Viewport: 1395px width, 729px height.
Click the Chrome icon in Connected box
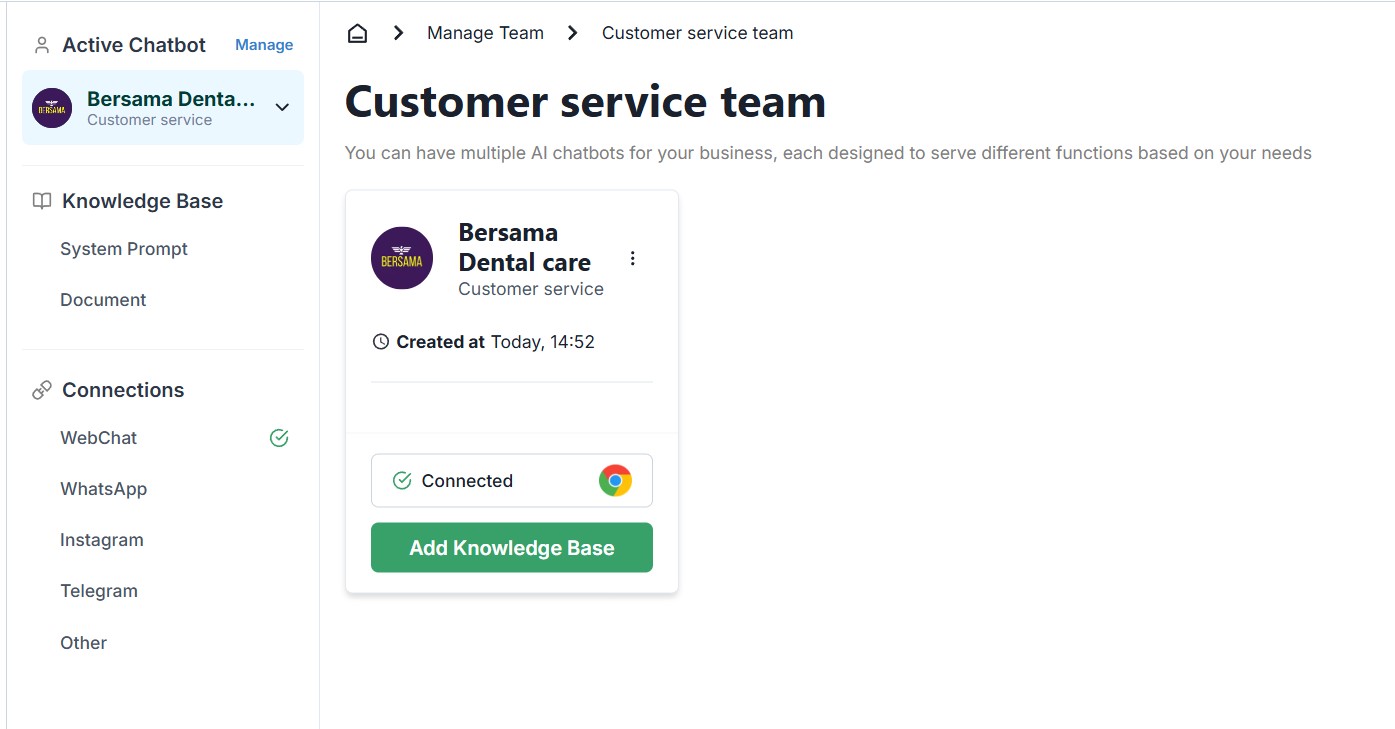click(x=615, y=481)
